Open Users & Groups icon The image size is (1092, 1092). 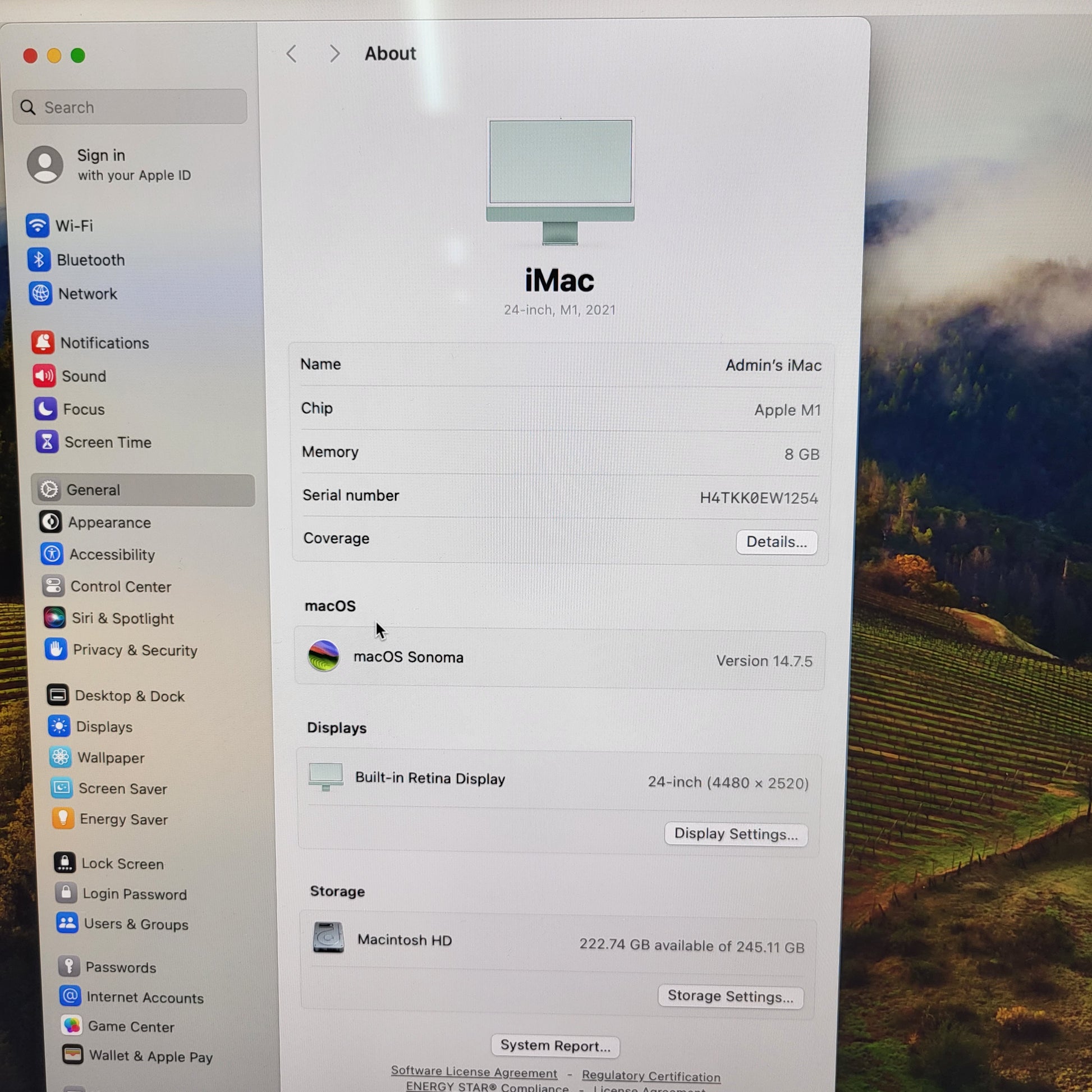[x=67, y=923]
